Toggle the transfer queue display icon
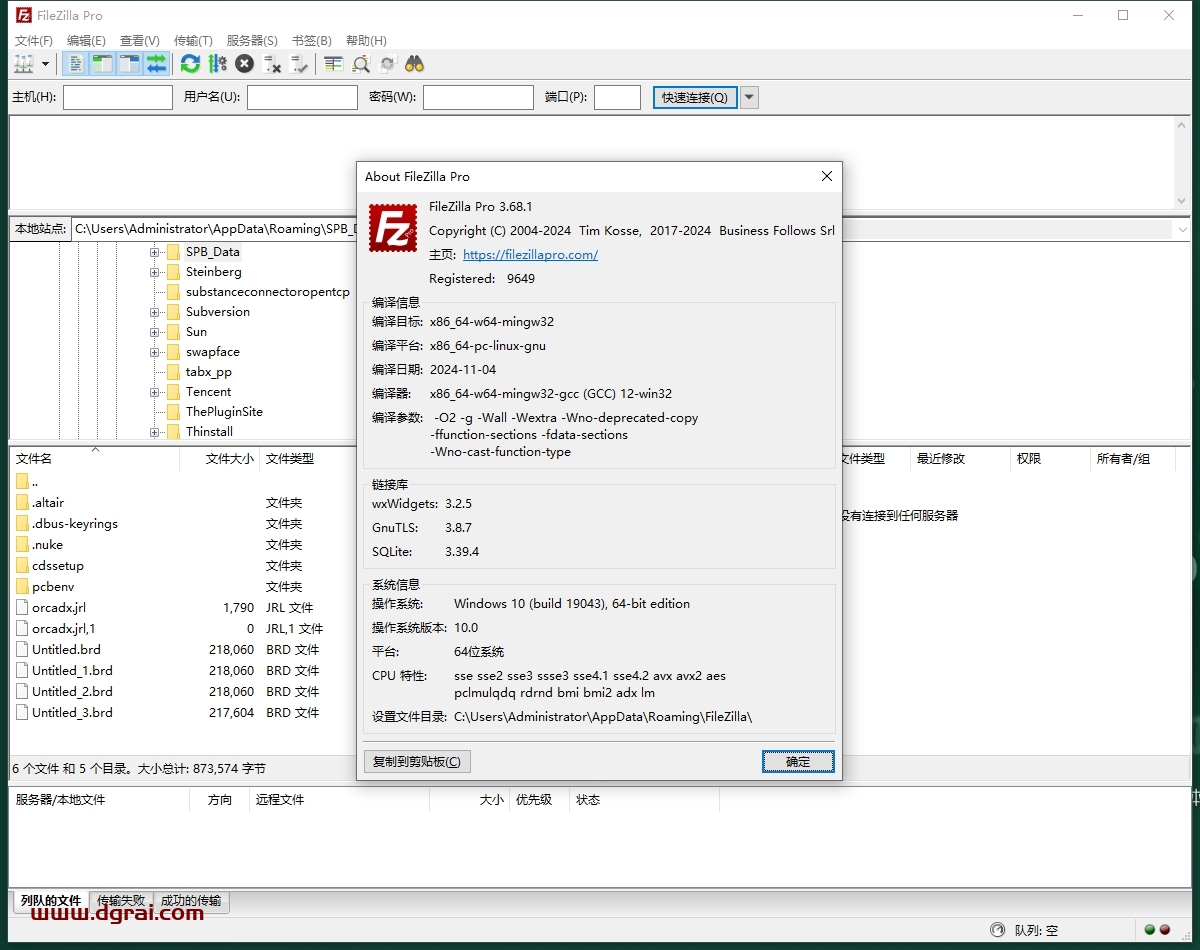Viewport: 1200px width, 950px height. pos(156,64)
